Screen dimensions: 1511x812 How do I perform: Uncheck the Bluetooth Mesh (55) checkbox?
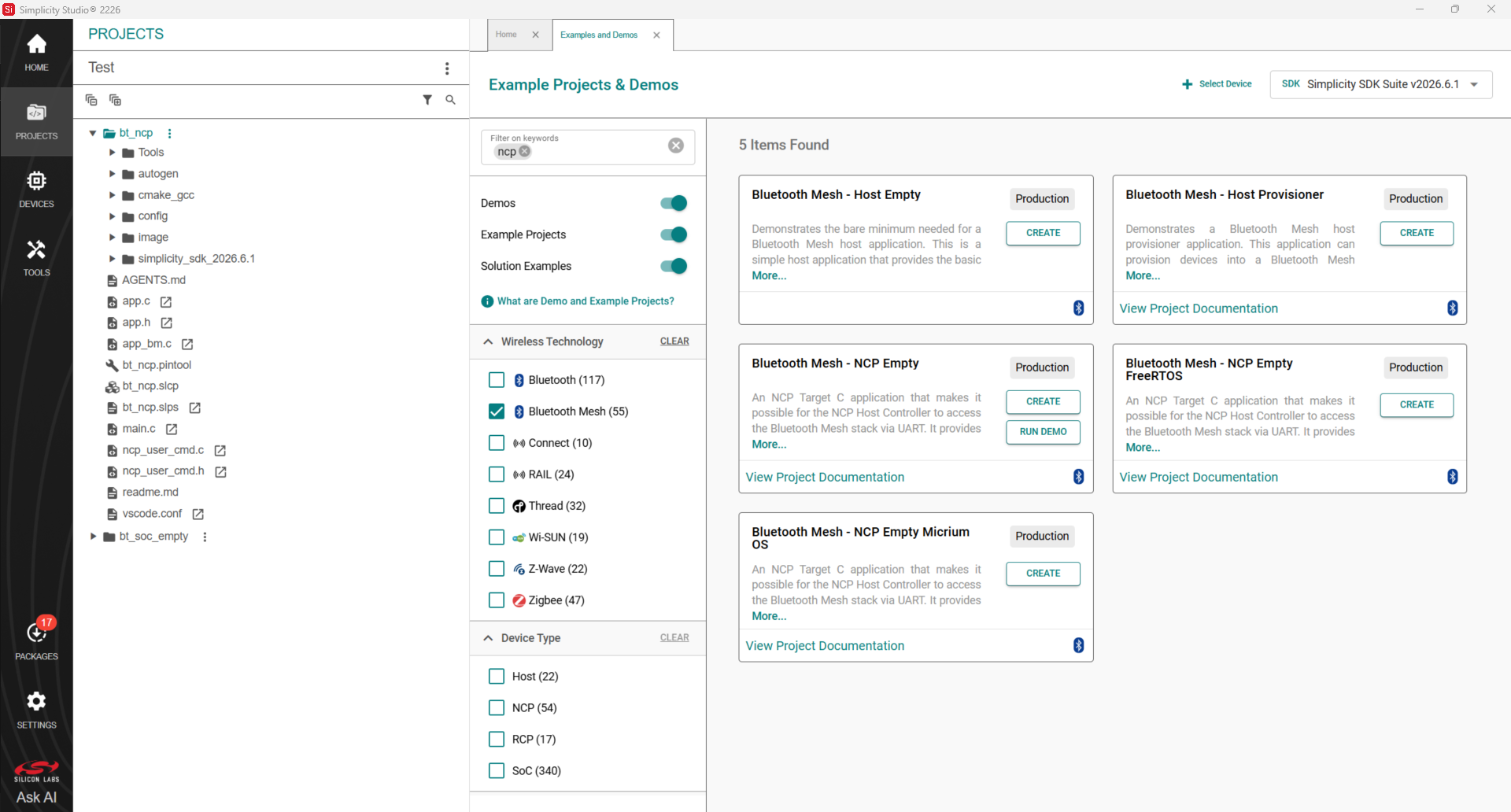497,412
